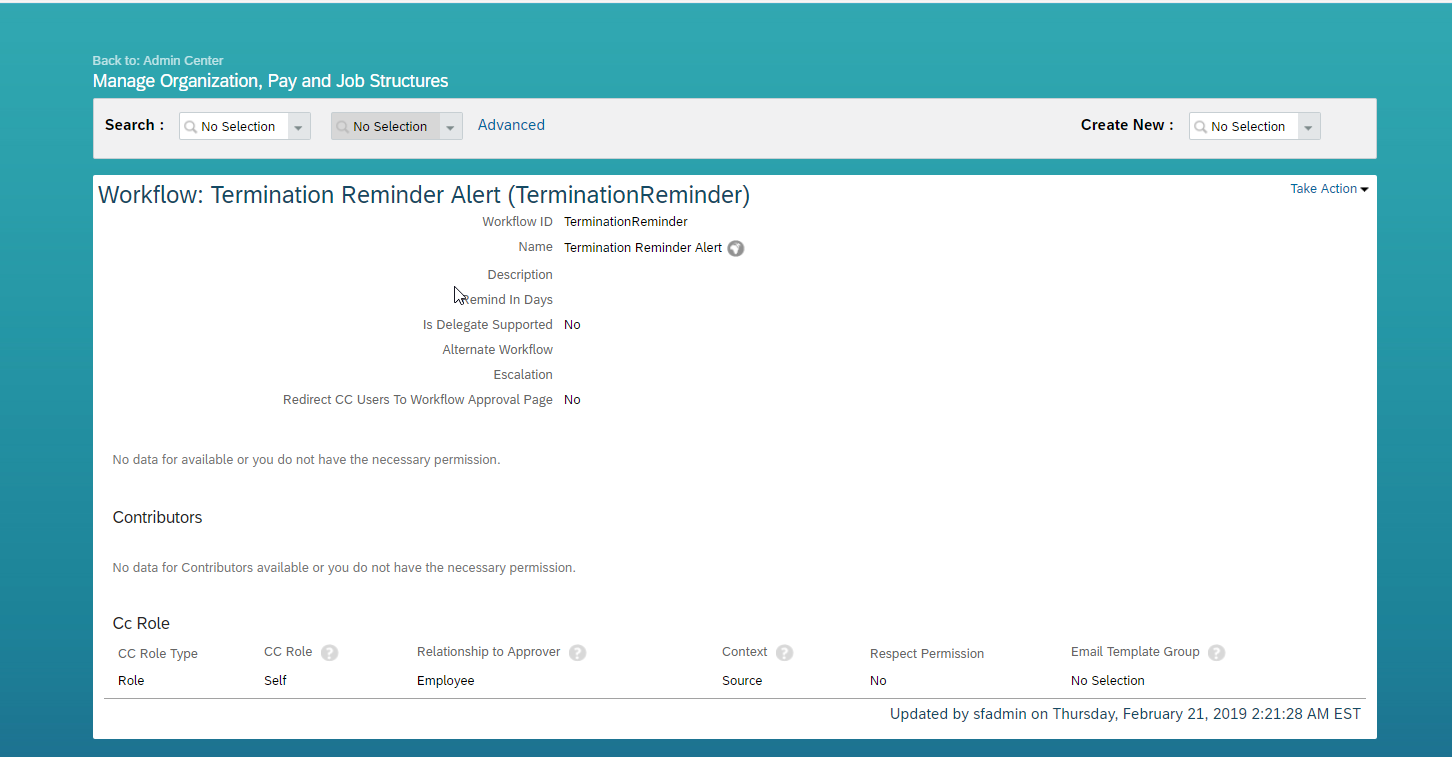The height and width of the screenshot is (757, 1452).
Task: Click the Description field label
Action: tap(520, 275)
